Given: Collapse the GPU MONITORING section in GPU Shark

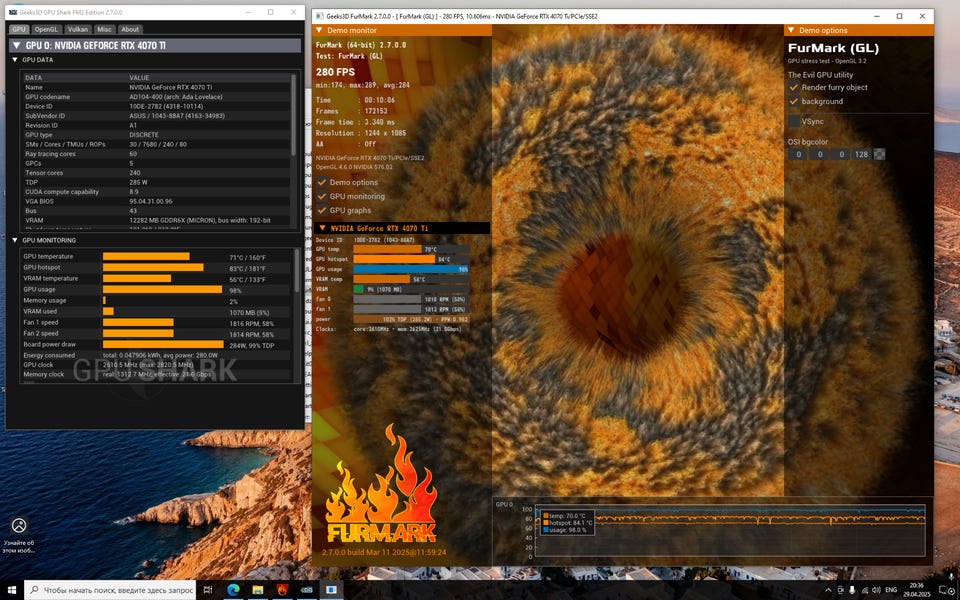Looking at the screenshot, I should click(x=16, y=240).
